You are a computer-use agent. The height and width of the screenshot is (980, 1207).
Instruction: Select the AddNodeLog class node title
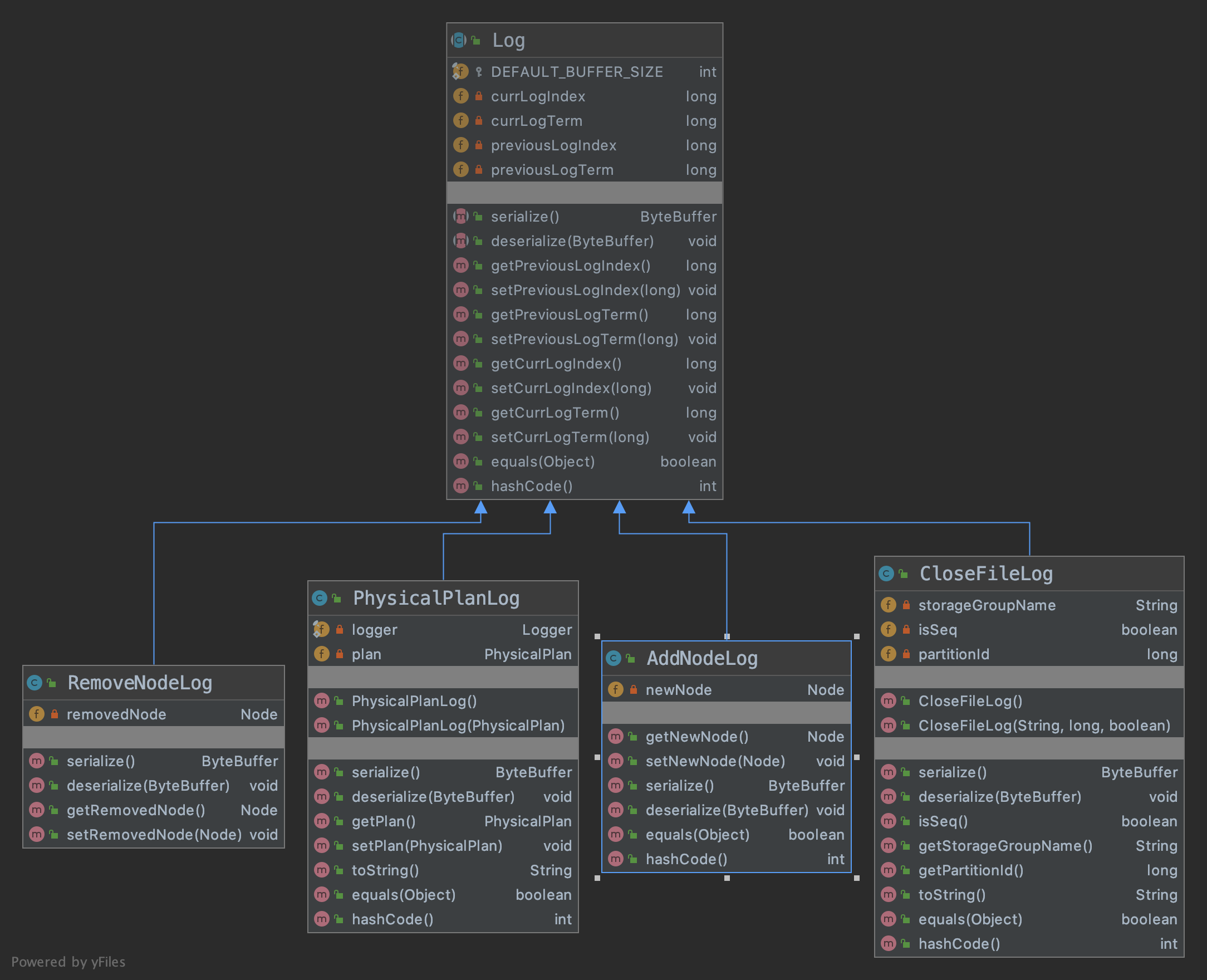point(702,658)
